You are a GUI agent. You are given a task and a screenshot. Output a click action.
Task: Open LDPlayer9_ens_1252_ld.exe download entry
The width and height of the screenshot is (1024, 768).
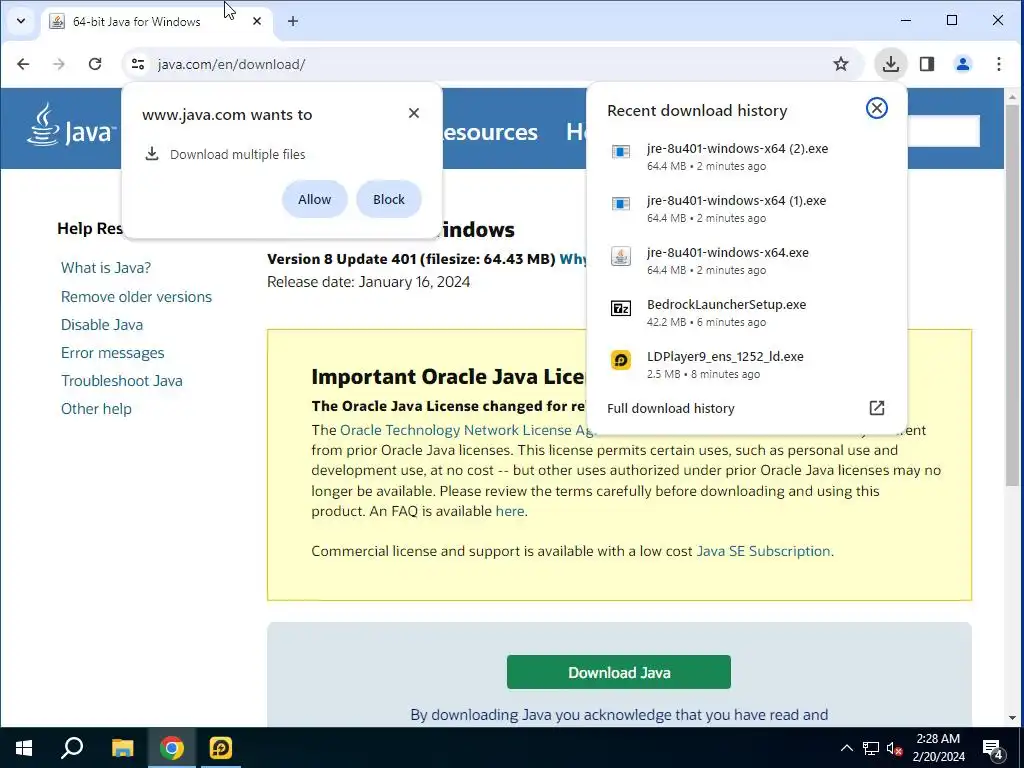(746, 364)
